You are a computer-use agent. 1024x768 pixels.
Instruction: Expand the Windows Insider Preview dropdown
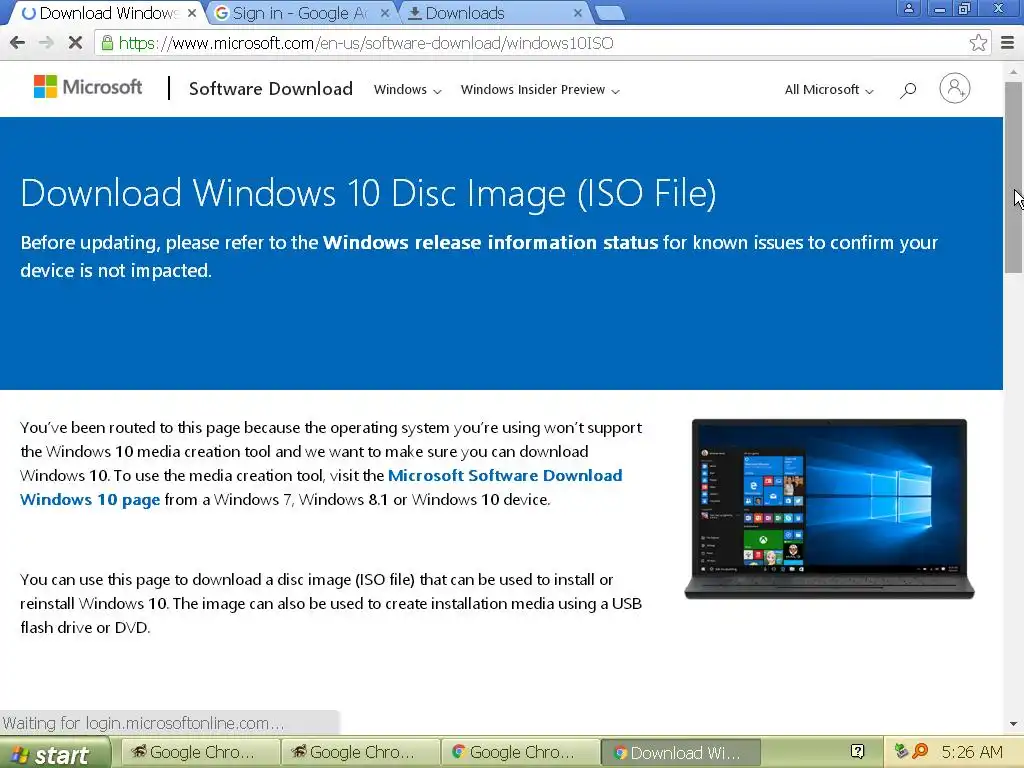(x=540, y=89)
